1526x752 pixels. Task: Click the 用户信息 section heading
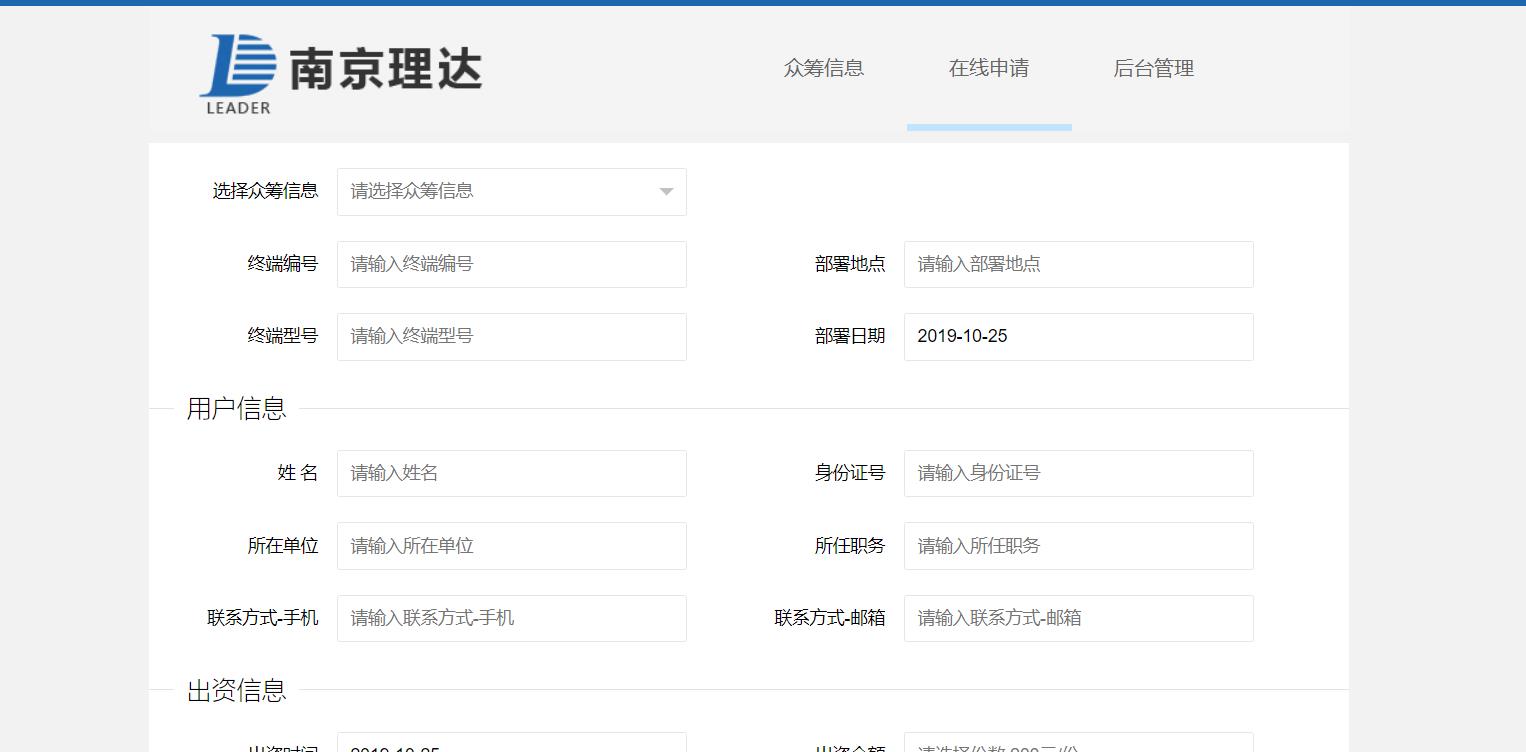tap(234, 407)
